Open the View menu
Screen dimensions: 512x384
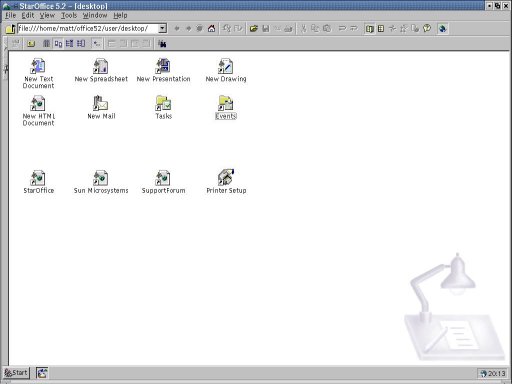pyautogui.click(x=47, y=15)
